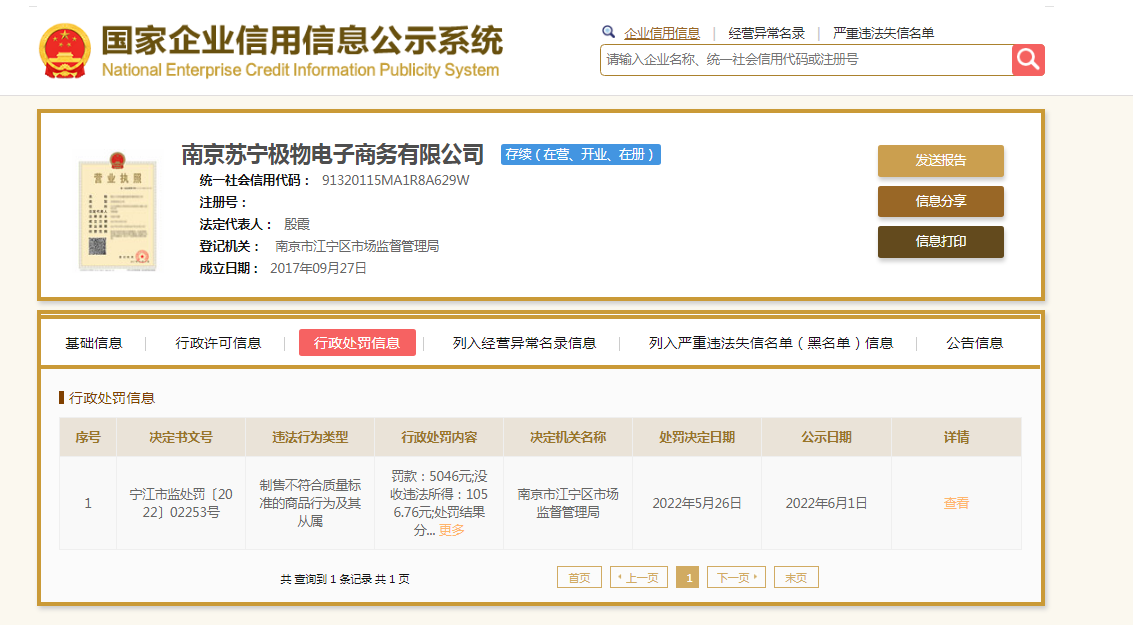Select the 行政处罚信息 tab
Viewport: 1133px width, 625px height.
[x=357, y=342]
